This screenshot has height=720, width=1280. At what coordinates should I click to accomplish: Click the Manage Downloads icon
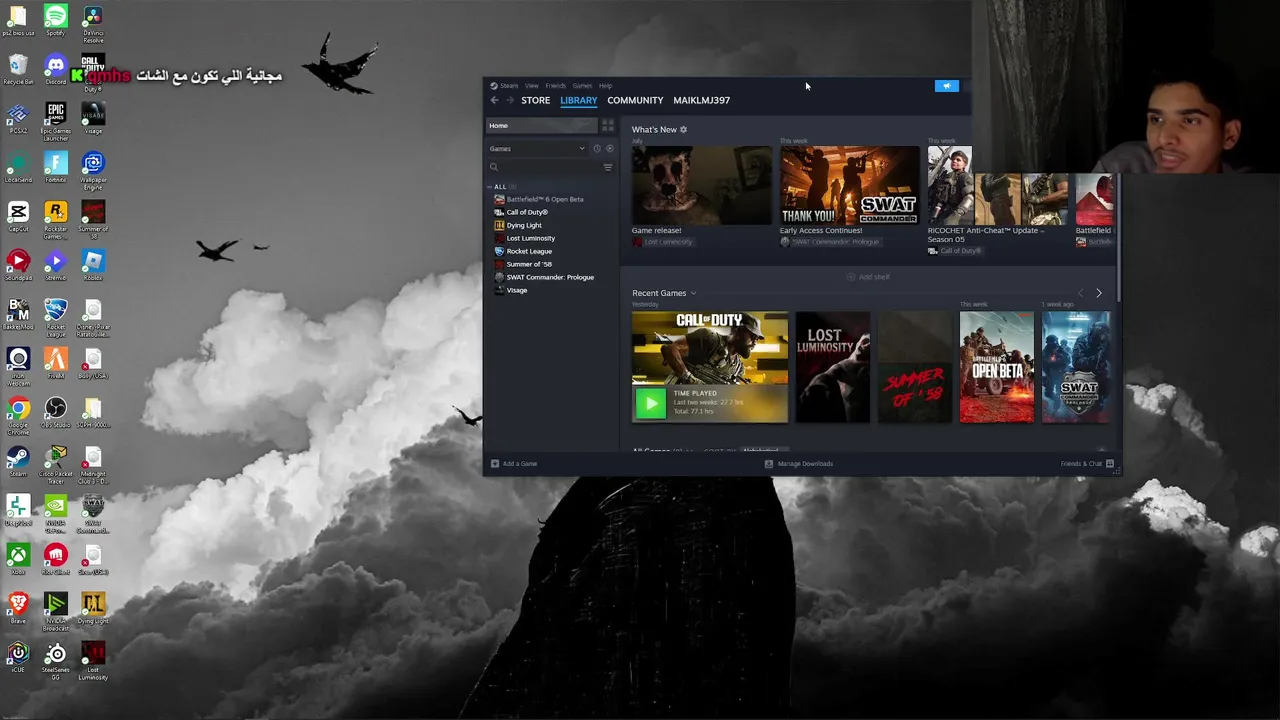[768, 464]
